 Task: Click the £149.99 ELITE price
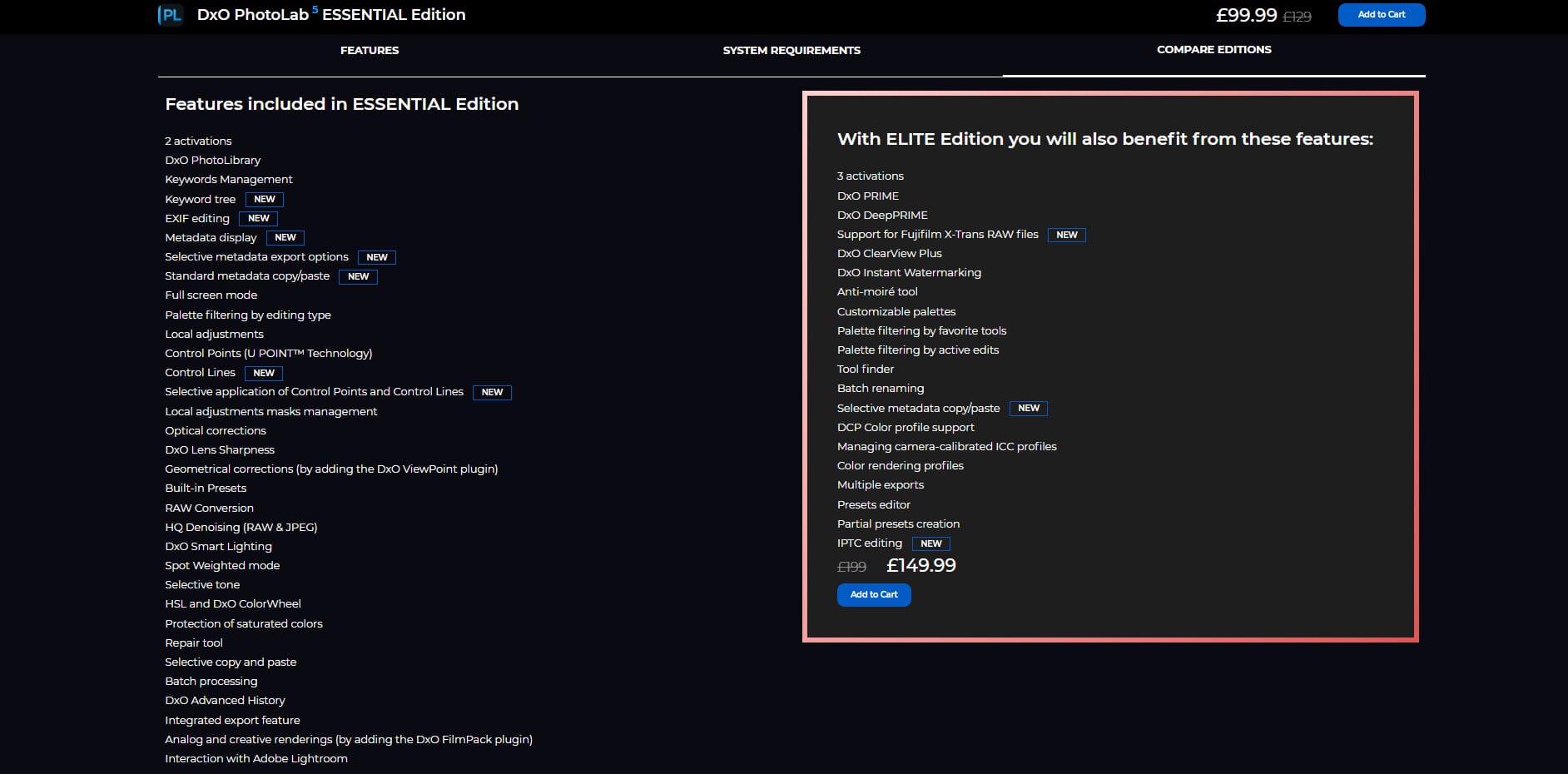click(x=921, y=566)
